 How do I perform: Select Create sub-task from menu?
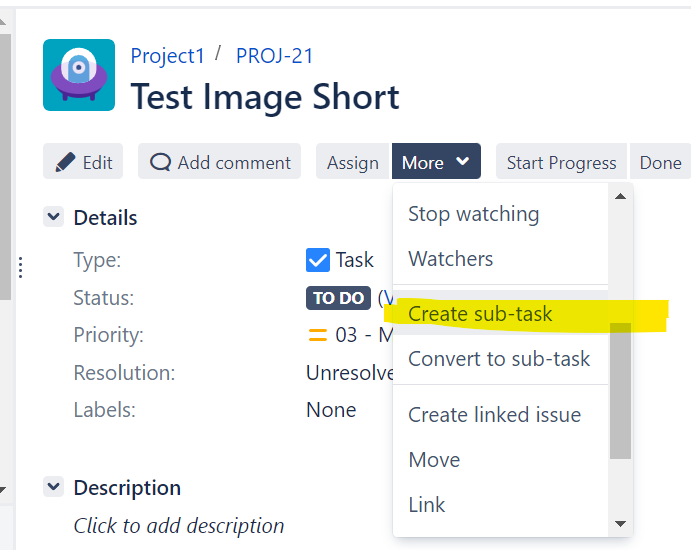point(480,314)
